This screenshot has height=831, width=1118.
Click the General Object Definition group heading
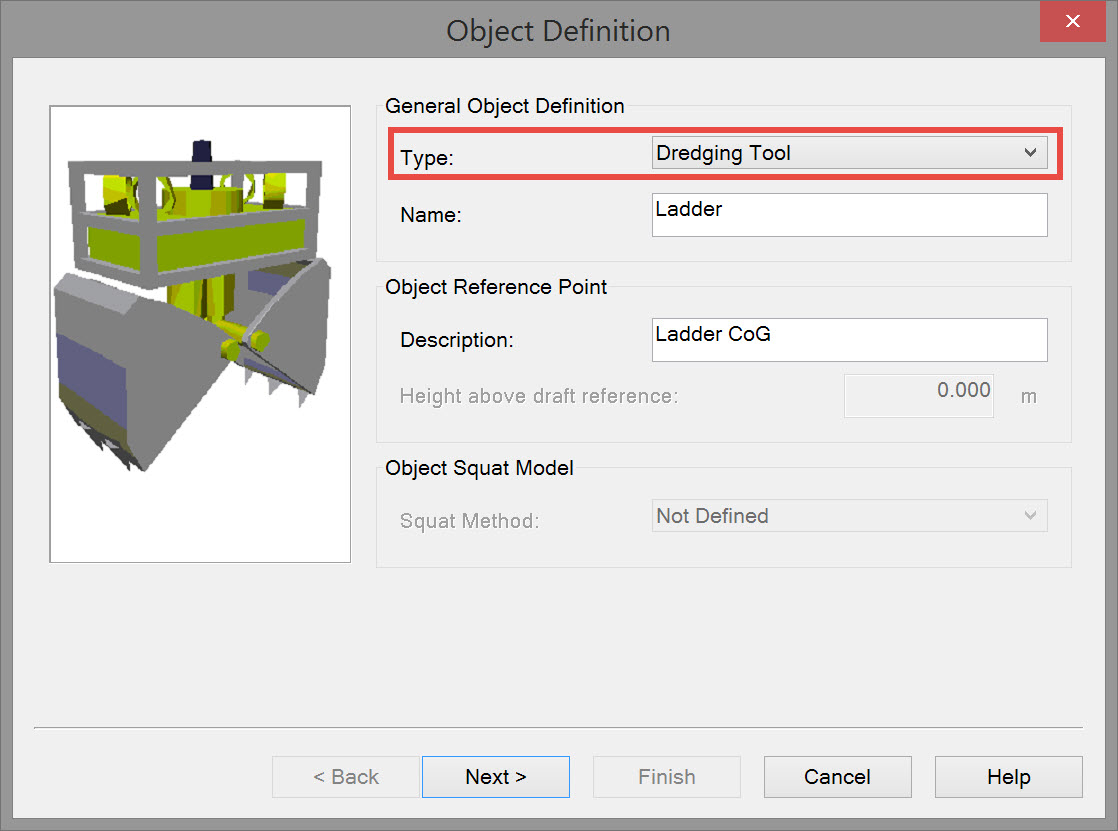[505, 106]
